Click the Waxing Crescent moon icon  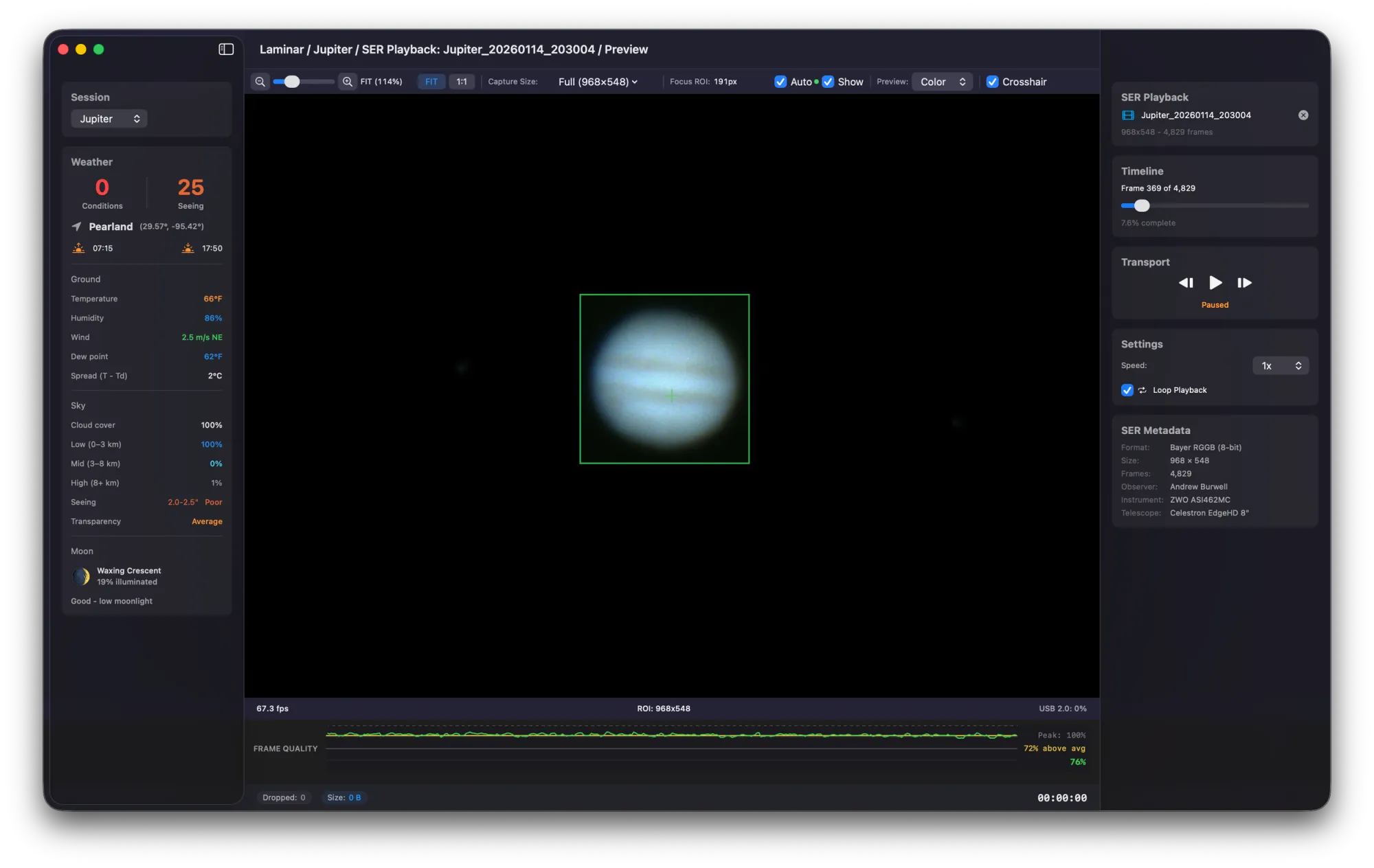[81, 576]
